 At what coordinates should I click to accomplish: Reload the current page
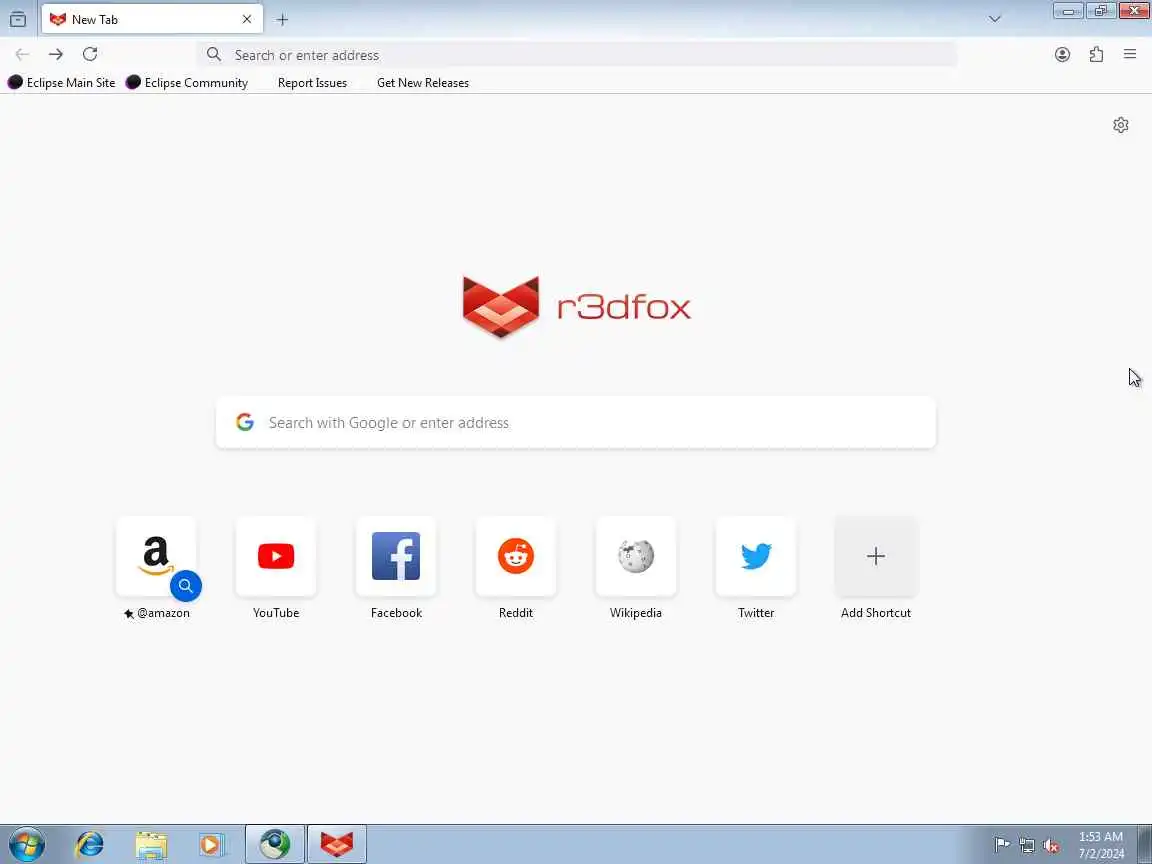point(90,54)
